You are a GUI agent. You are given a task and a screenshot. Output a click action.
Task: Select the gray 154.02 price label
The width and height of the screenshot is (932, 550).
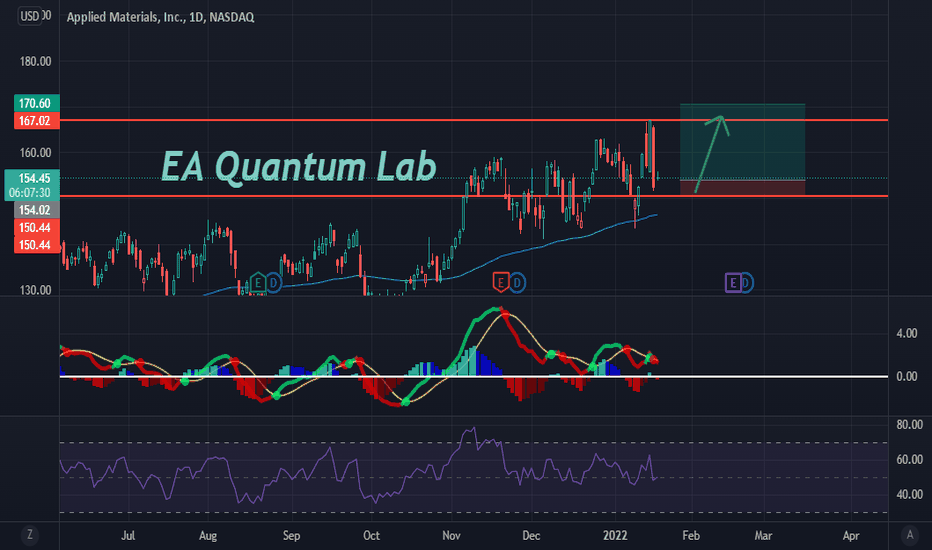click(x=36, y=210)
